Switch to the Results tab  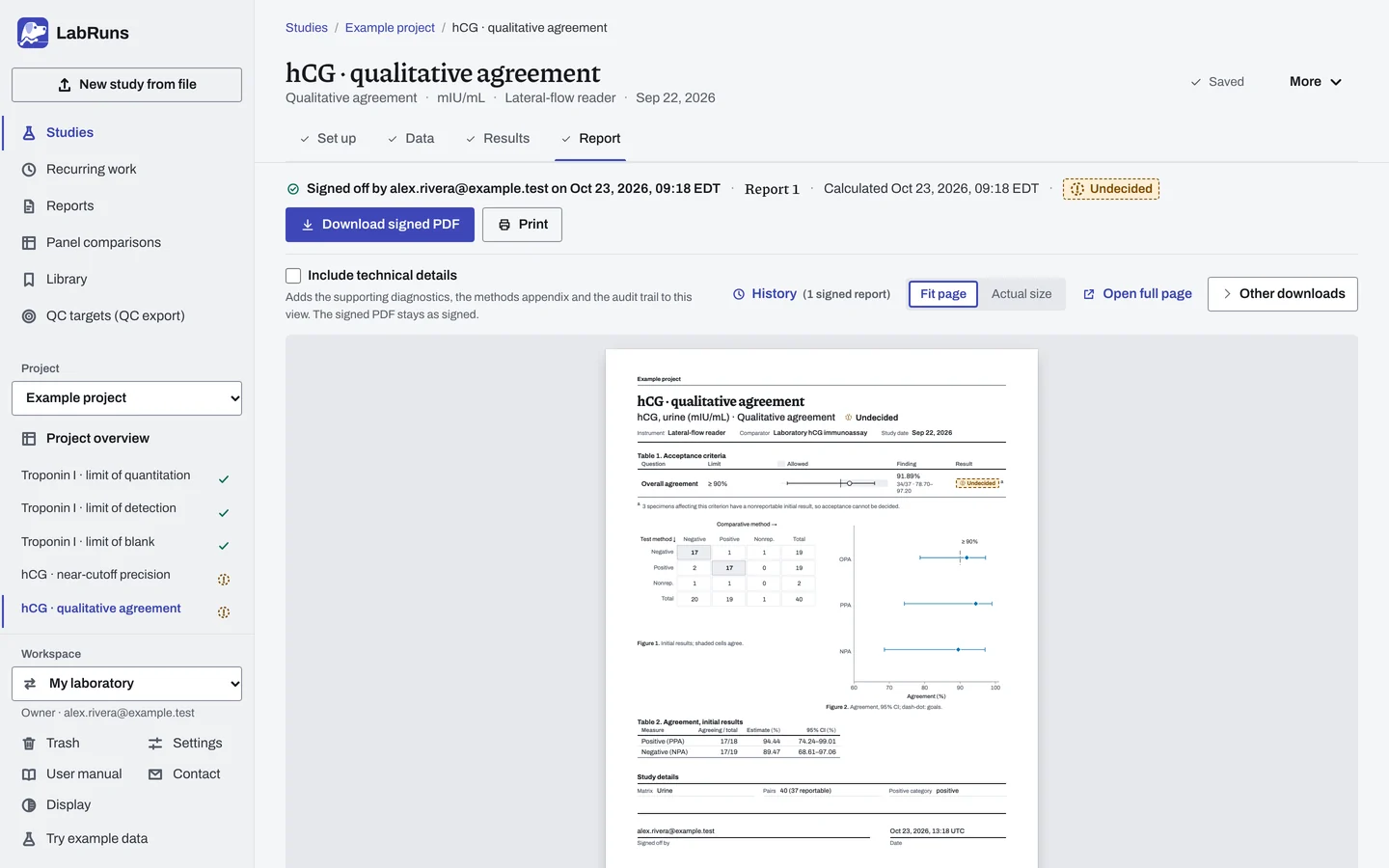point(498,139)
